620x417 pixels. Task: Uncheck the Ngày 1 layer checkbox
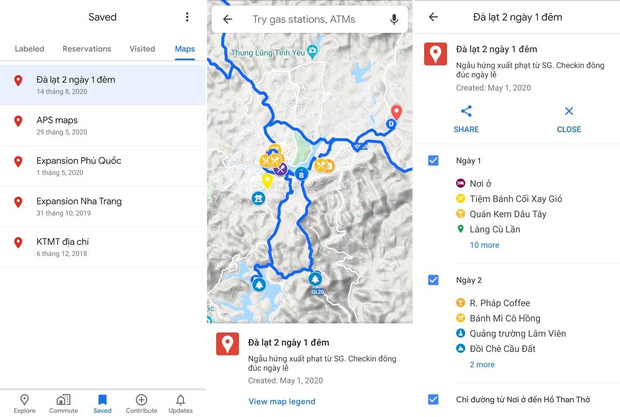click(x=433, y=161)
